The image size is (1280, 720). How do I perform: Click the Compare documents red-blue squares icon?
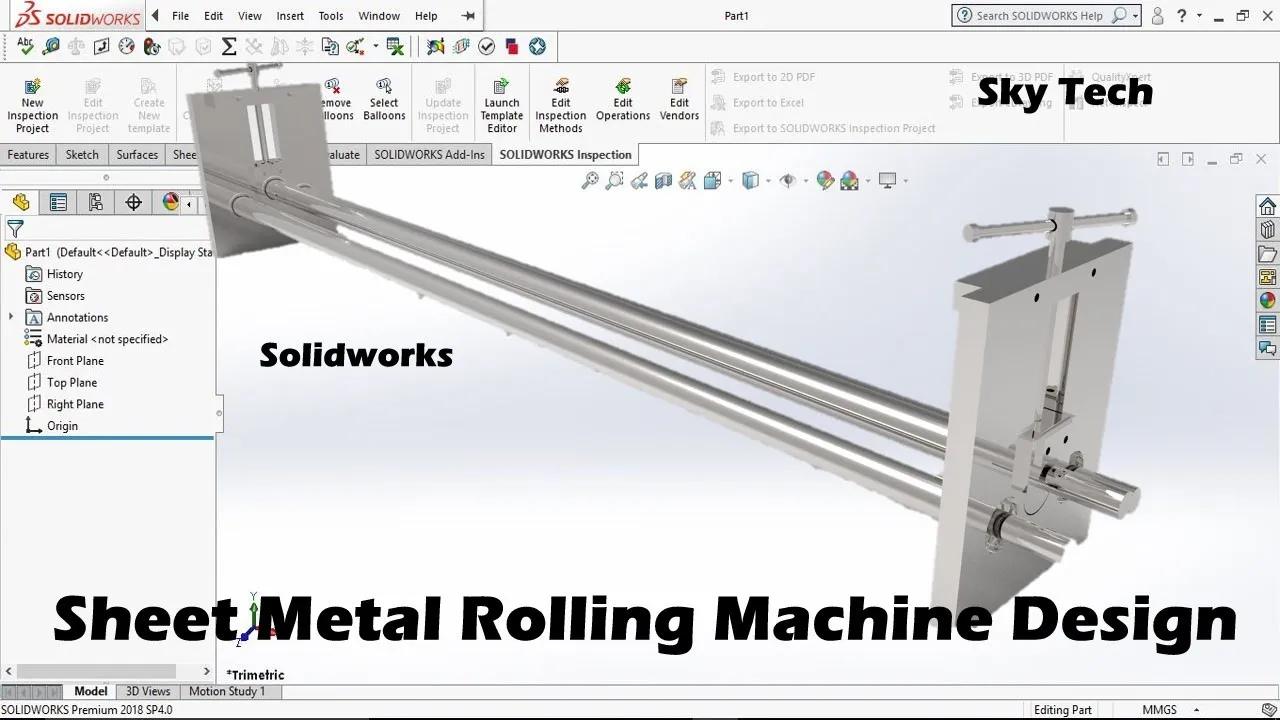tap(512, 46)
